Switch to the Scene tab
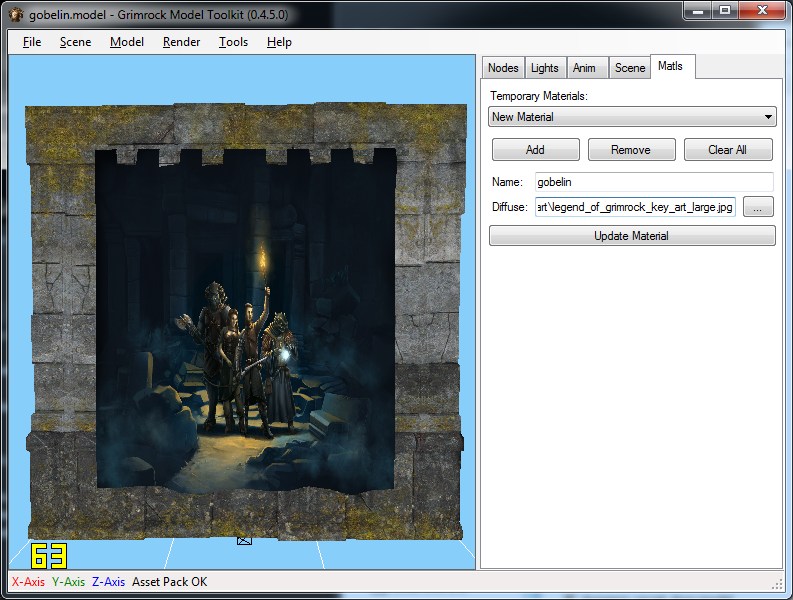This screenshot has width=793, height=600. (630, 68)
